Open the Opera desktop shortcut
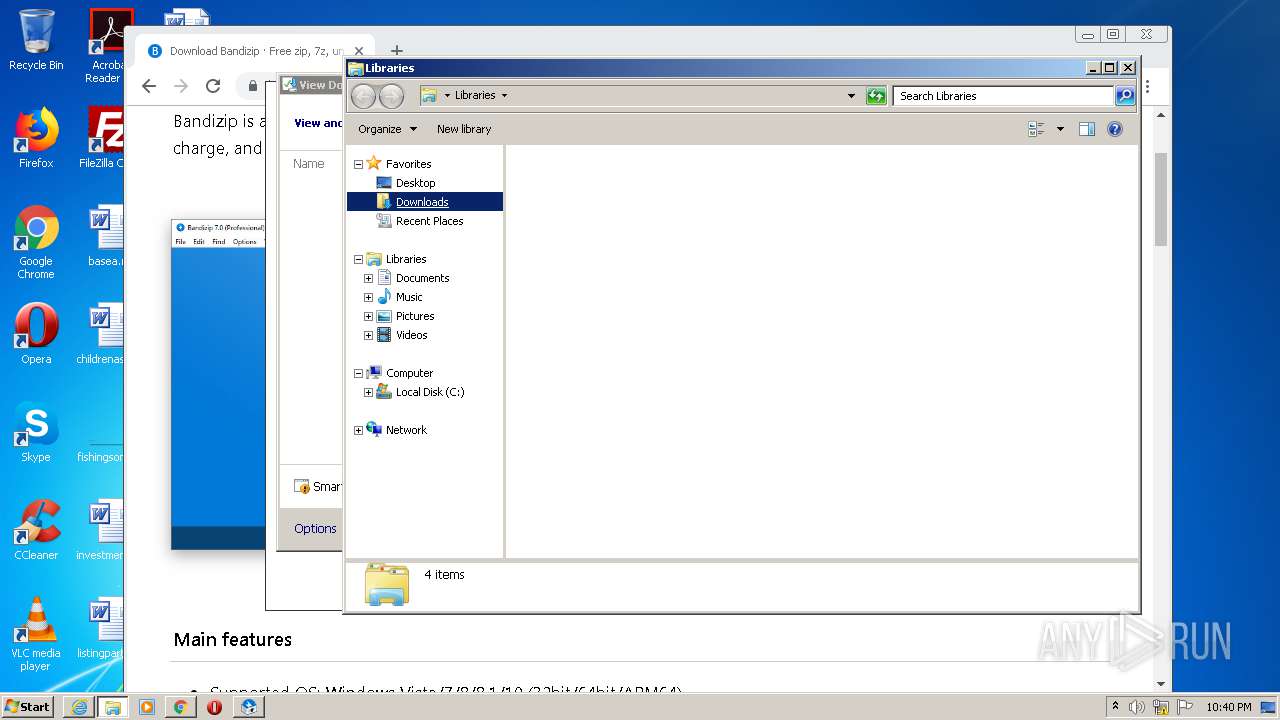The image size is (1280, 720). [x=36, y=334]
